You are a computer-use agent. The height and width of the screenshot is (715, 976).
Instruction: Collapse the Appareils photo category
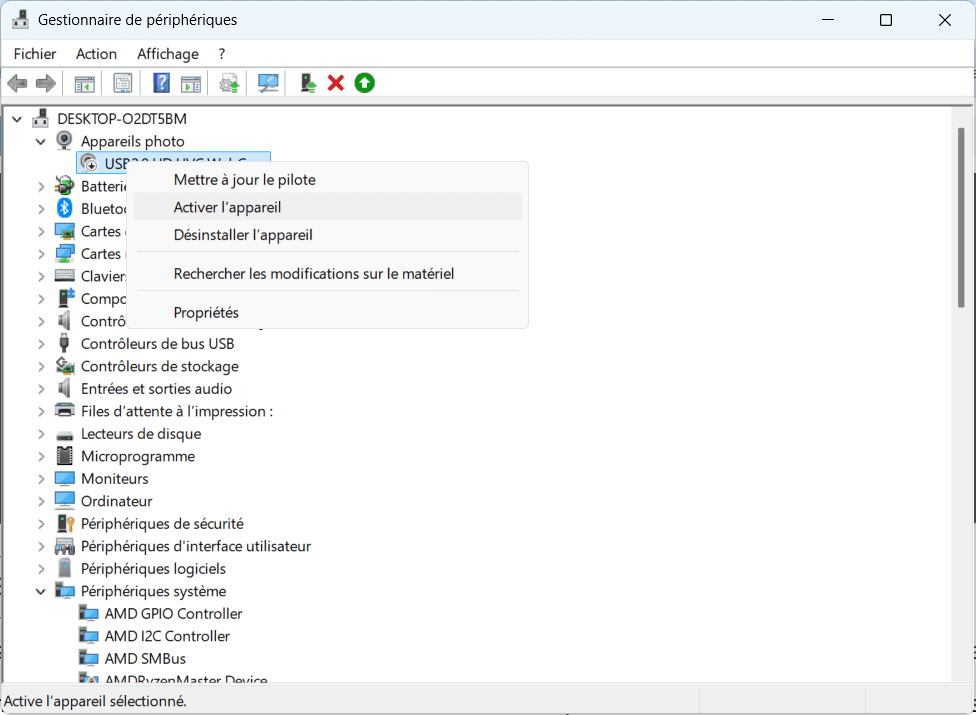point(41,141)
